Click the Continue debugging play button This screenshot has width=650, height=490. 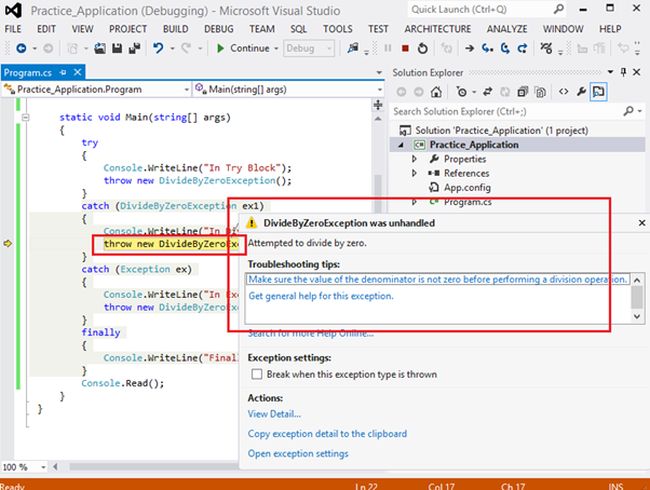220,48
